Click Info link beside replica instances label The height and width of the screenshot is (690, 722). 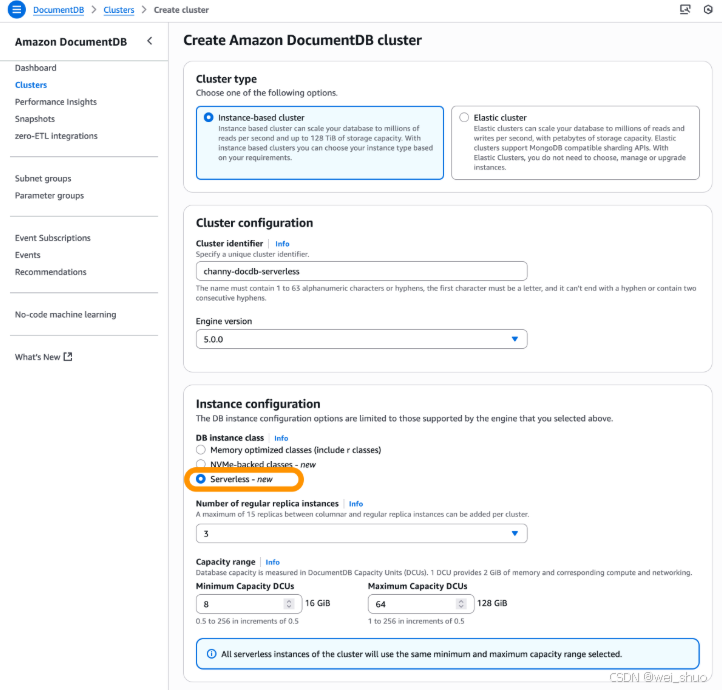pyautogui.click(x=356, y=504)
